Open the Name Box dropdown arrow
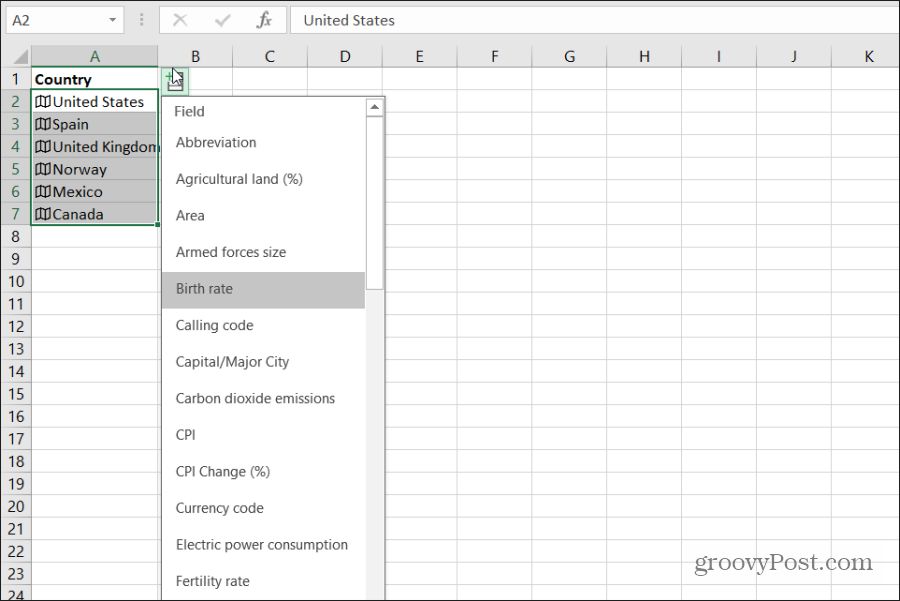This screenshot has height=601, width=900. (x=111, y=20)
